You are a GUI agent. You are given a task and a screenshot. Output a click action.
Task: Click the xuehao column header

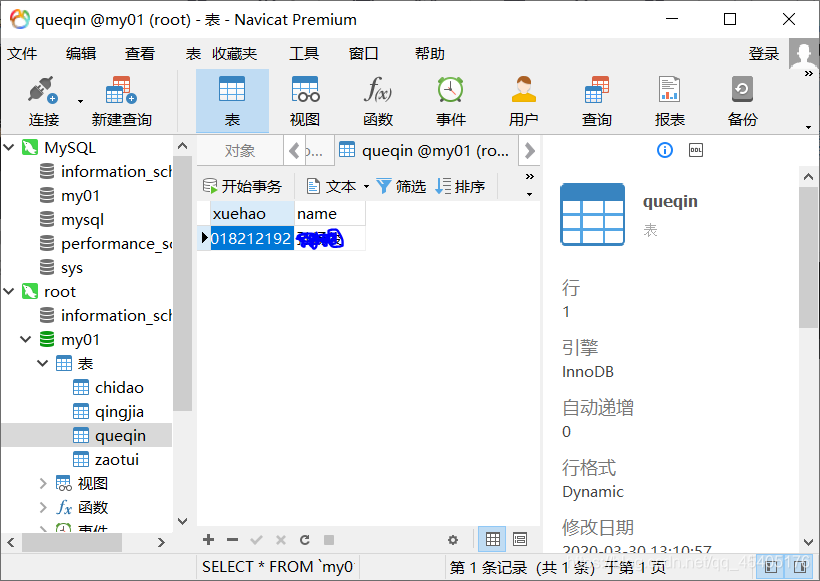253,213
